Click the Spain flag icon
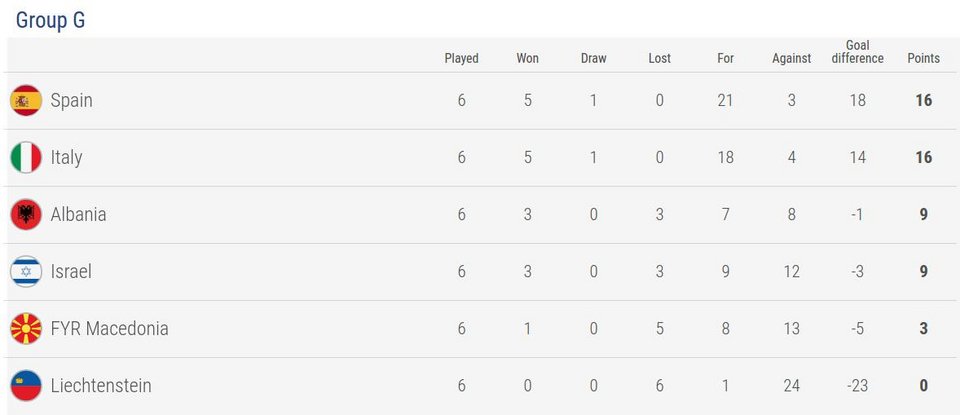 pos(26,100)
